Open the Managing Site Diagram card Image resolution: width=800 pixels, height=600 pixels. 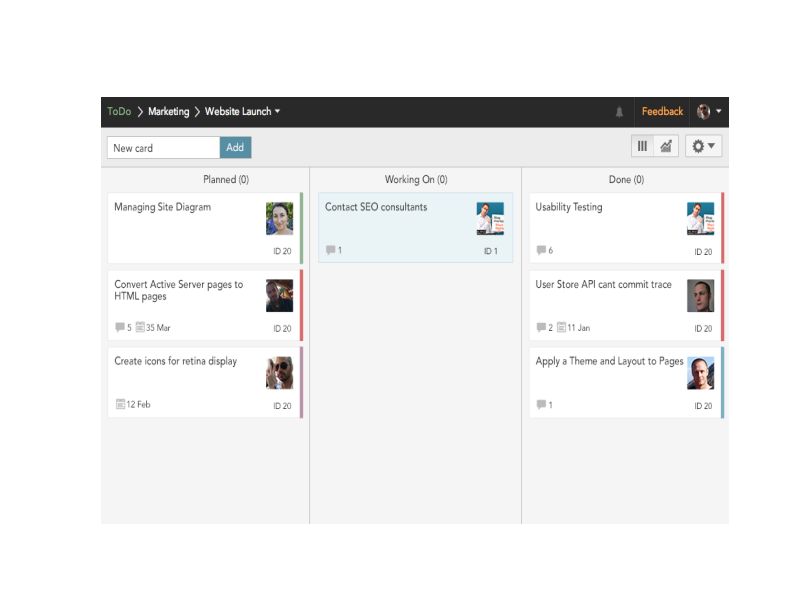204,228
